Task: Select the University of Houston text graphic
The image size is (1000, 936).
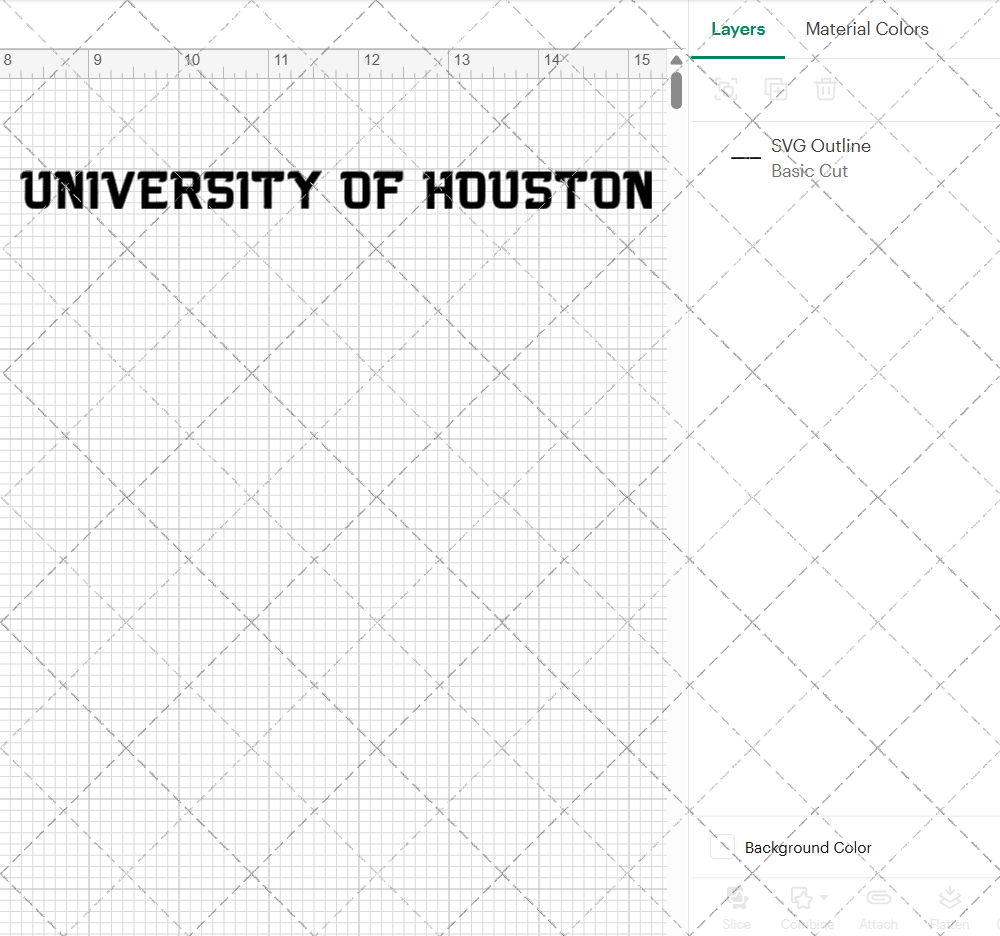Action: click(337, 190)
